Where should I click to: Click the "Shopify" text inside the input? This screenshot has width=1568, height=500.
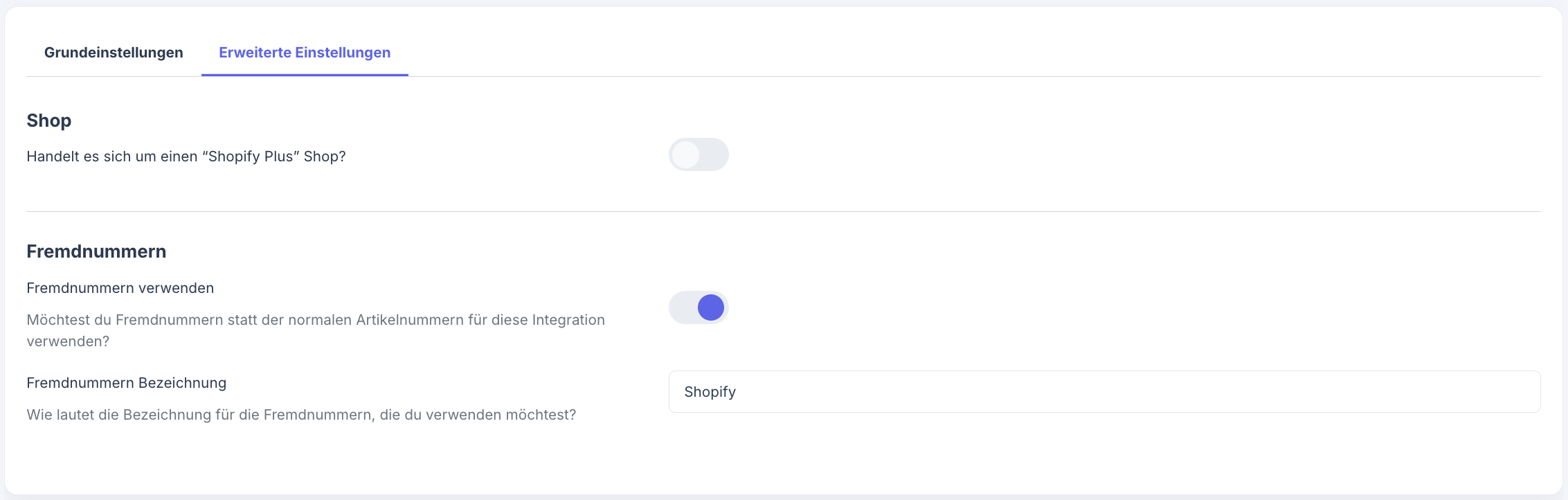710,392
